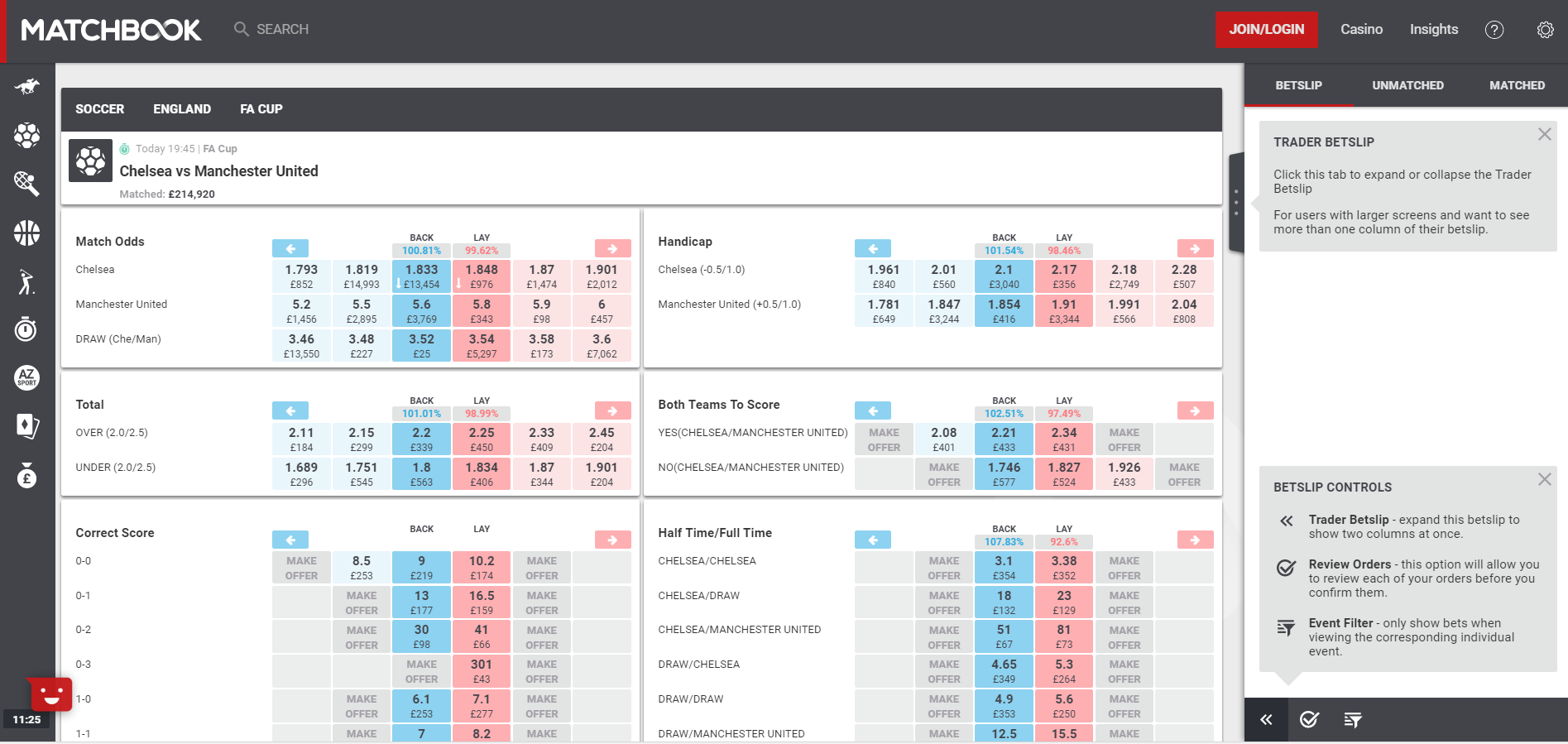Image resolution: width=1568 pixels, height=744 pixels.
Task: Open the help question mark icon
Action: [x=1494, y=30]
